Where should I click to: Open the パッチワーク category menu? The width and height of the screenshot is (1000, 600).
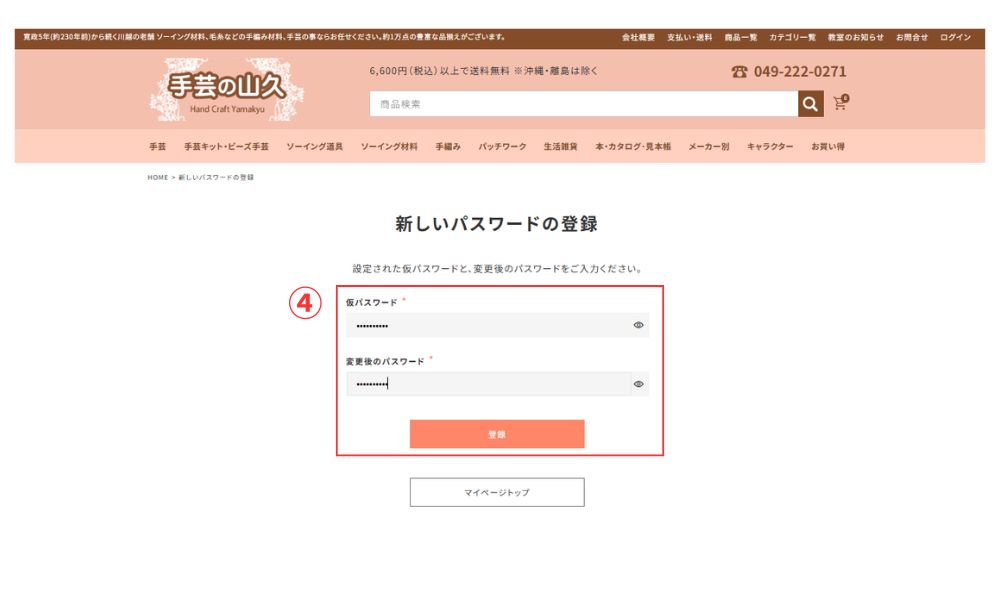503,147
